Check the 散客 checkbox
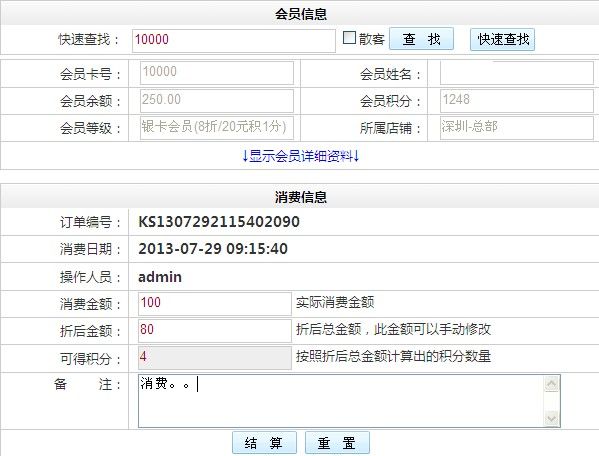The width and height of the screenshot is (599, 456). click(x=349, y=38)
